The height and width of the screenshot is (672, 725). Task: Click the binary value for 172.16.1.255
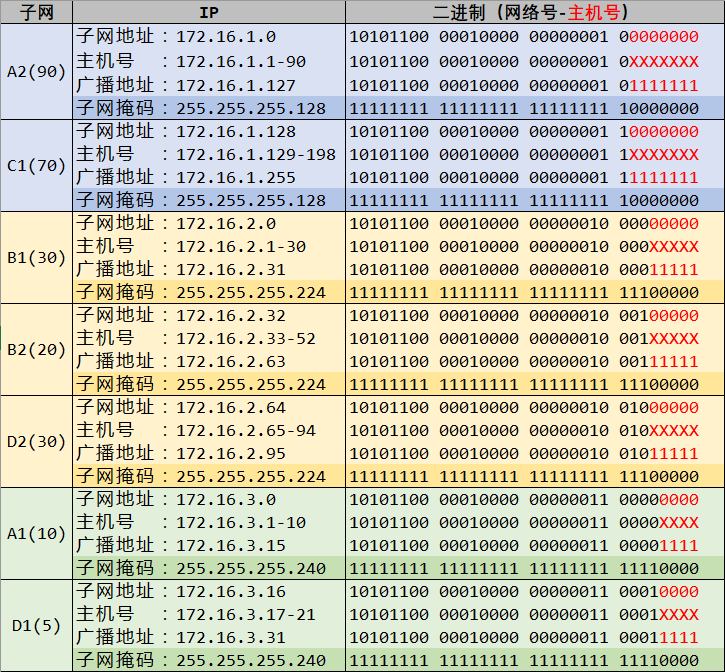pos(524,178)
